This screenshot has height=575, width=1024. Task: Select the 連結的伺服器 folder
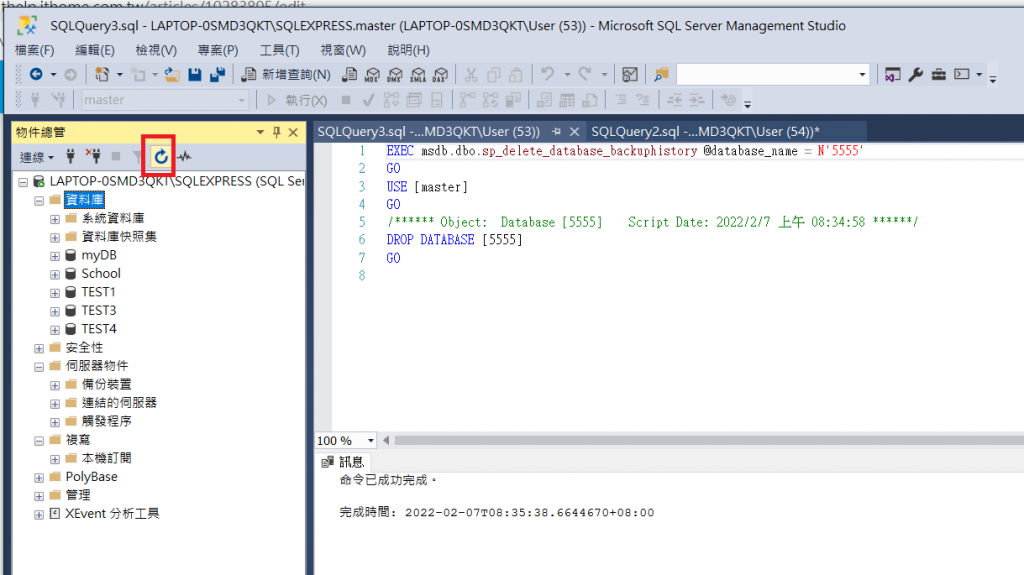click(119, 402)
